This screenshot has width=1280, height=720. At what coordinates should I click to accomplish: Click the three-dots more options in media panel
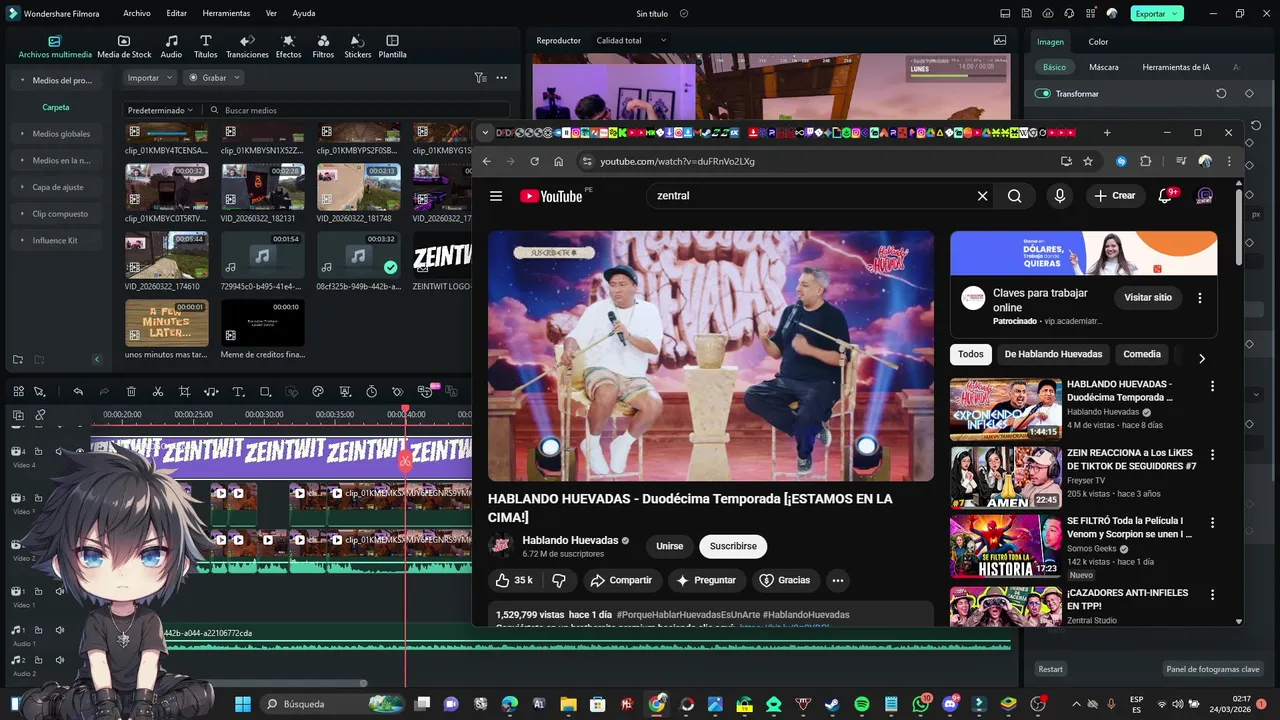pos(501,77)
